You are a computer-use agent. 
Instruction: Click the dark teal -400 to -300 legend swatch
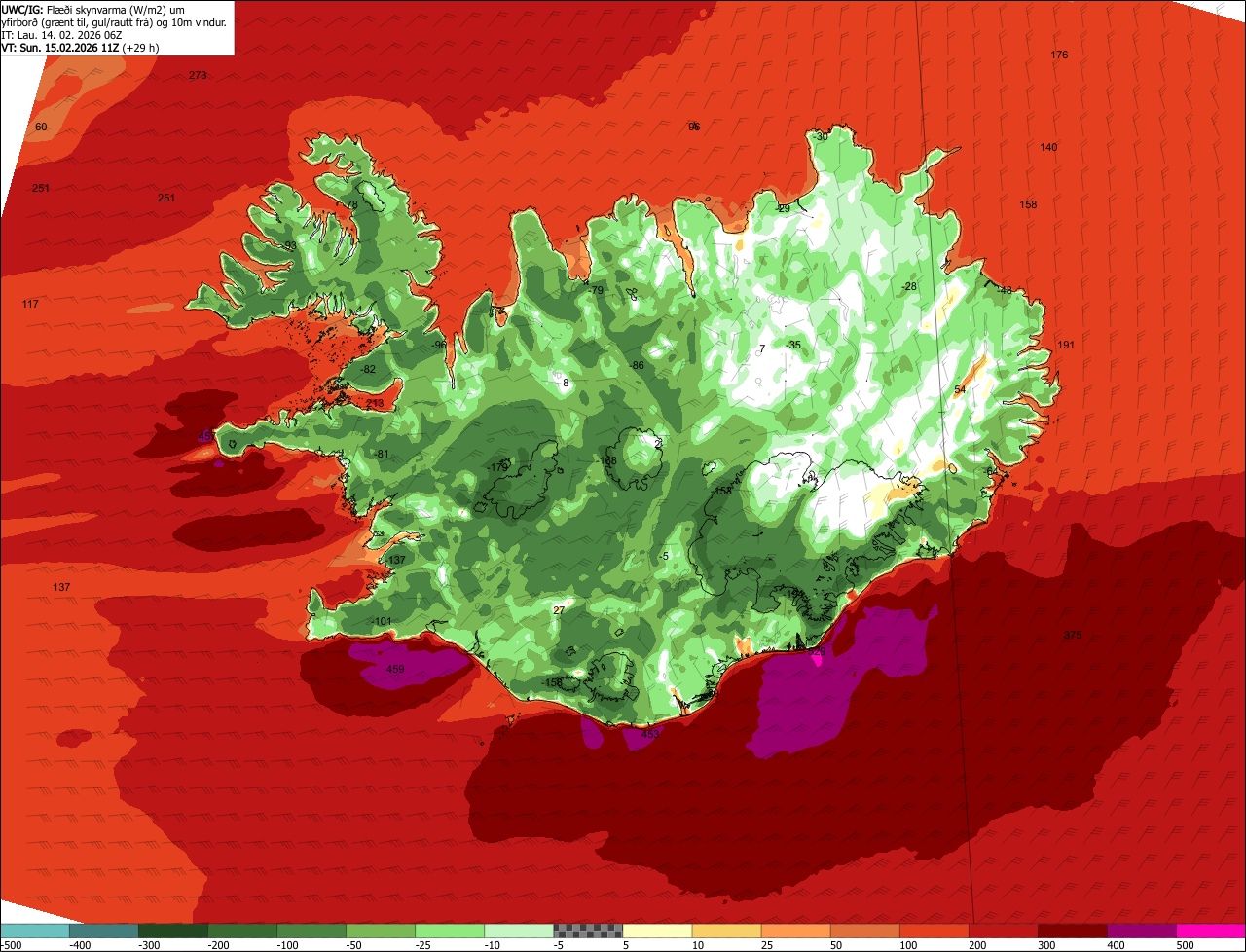103,931
